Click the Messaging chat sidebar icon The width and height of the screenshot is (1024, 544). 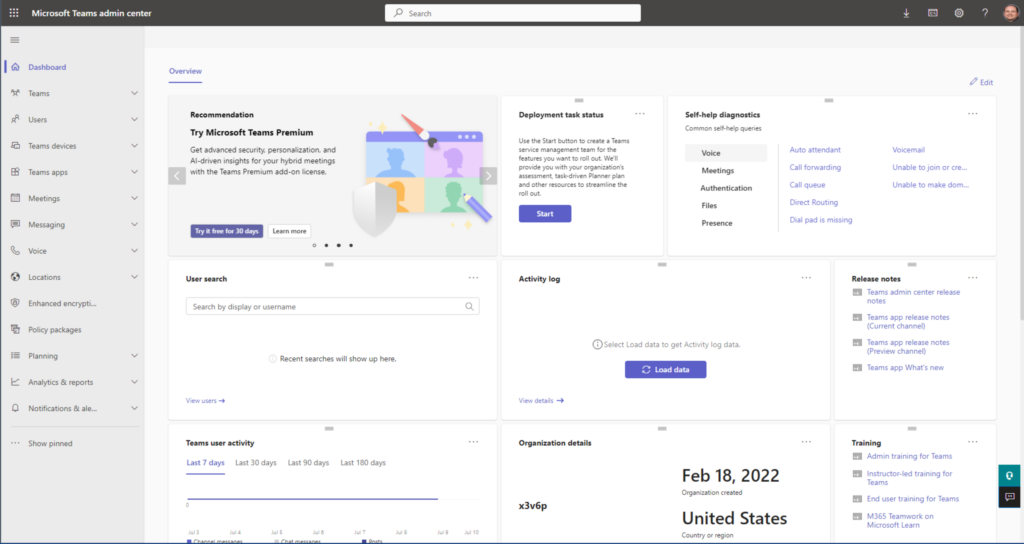pyautogui.click(x=15, y=224)
